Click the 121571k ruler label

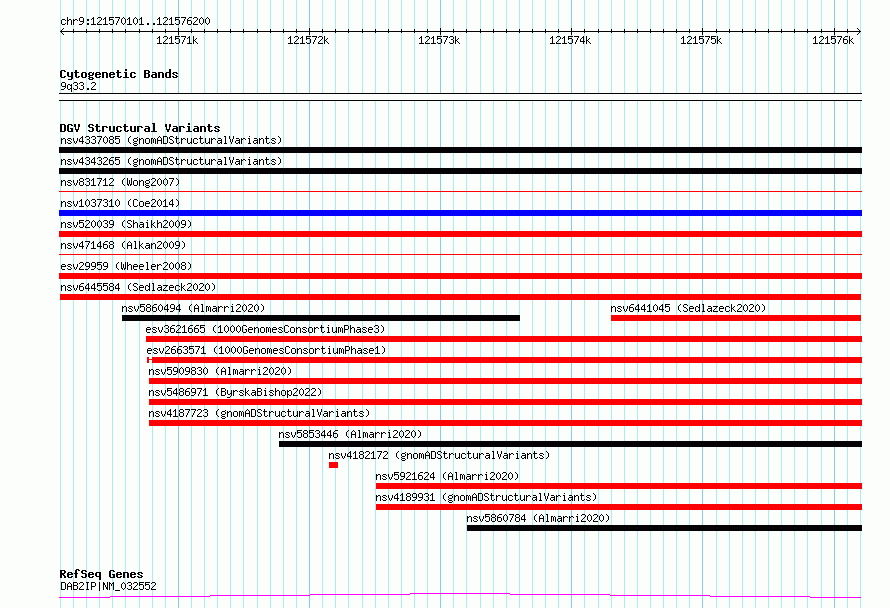tap(177, 40)
